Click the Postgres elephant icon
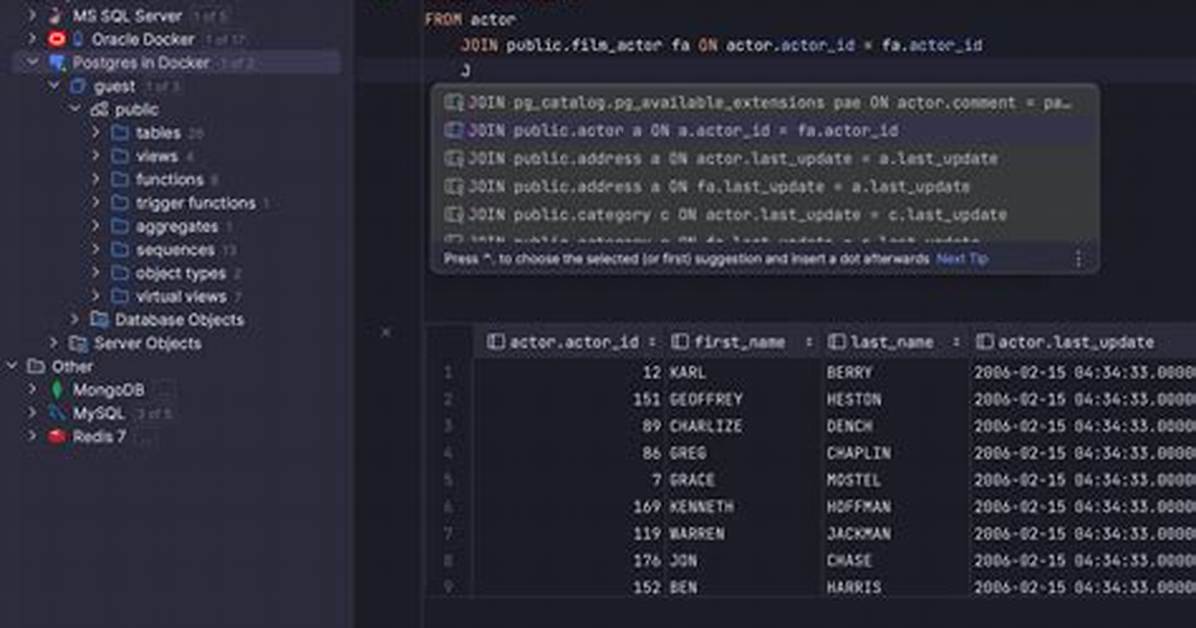The width and height of the screenshot is (1196, 628). (x=56, y=62)
